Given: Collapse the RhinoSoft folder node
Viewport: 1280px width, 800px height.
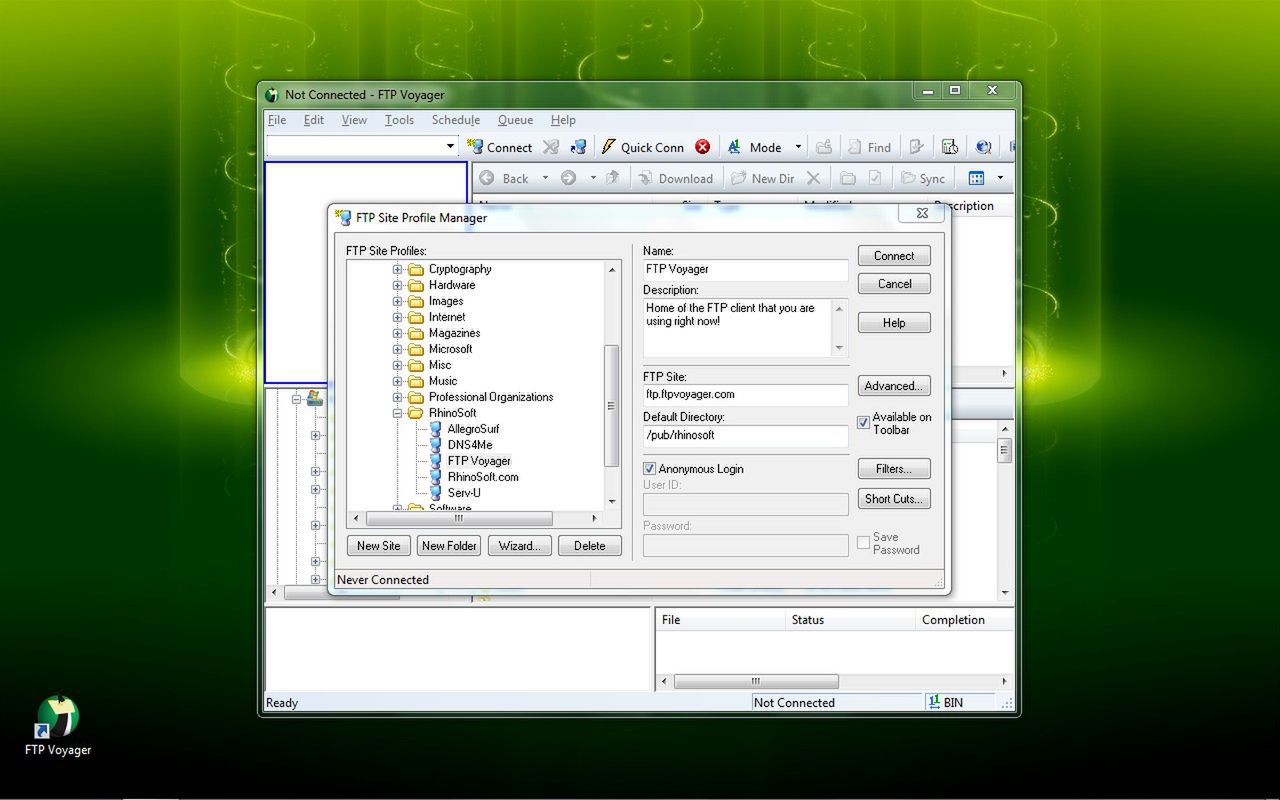Looking at the screenshot, I should [x=397, y=413].
